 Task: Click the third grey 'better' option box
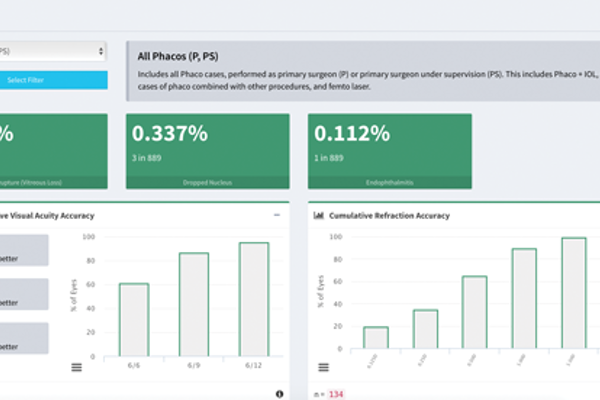pyautogui.click(x=24, y=343)
